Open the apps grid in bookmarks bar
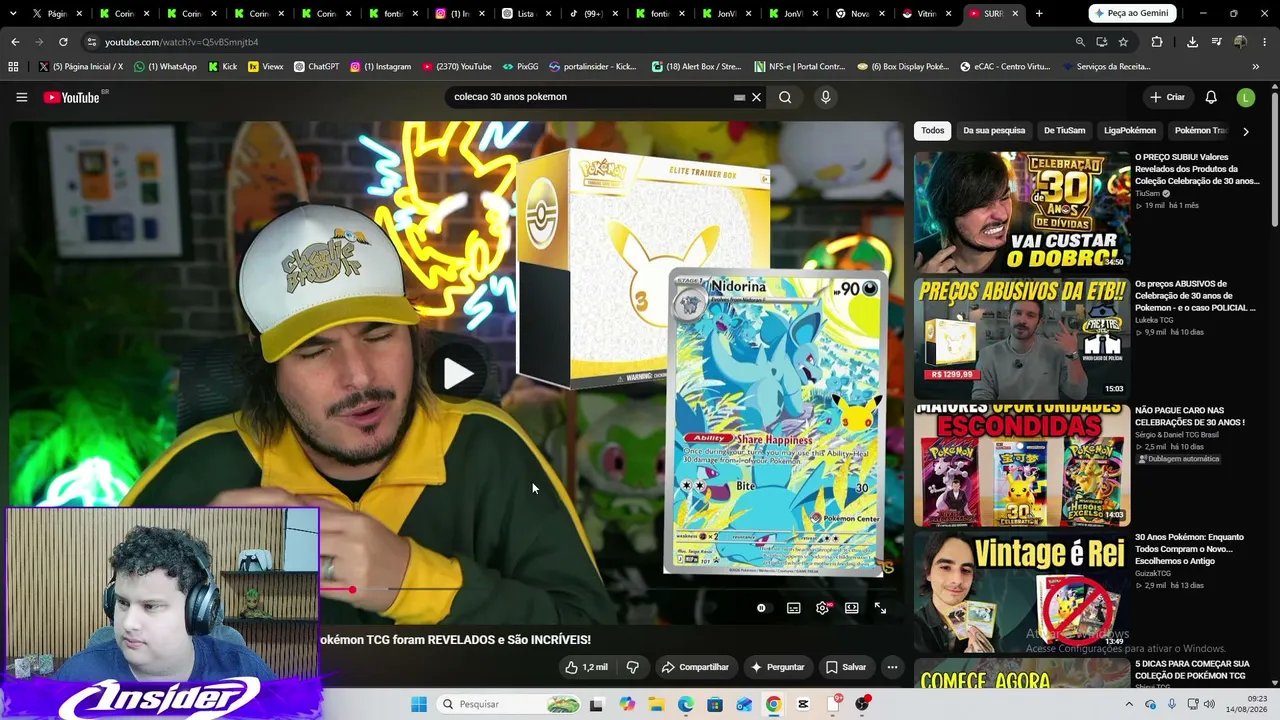The width and height of the screenshot is (1280, 720). (x=13, y=67)
